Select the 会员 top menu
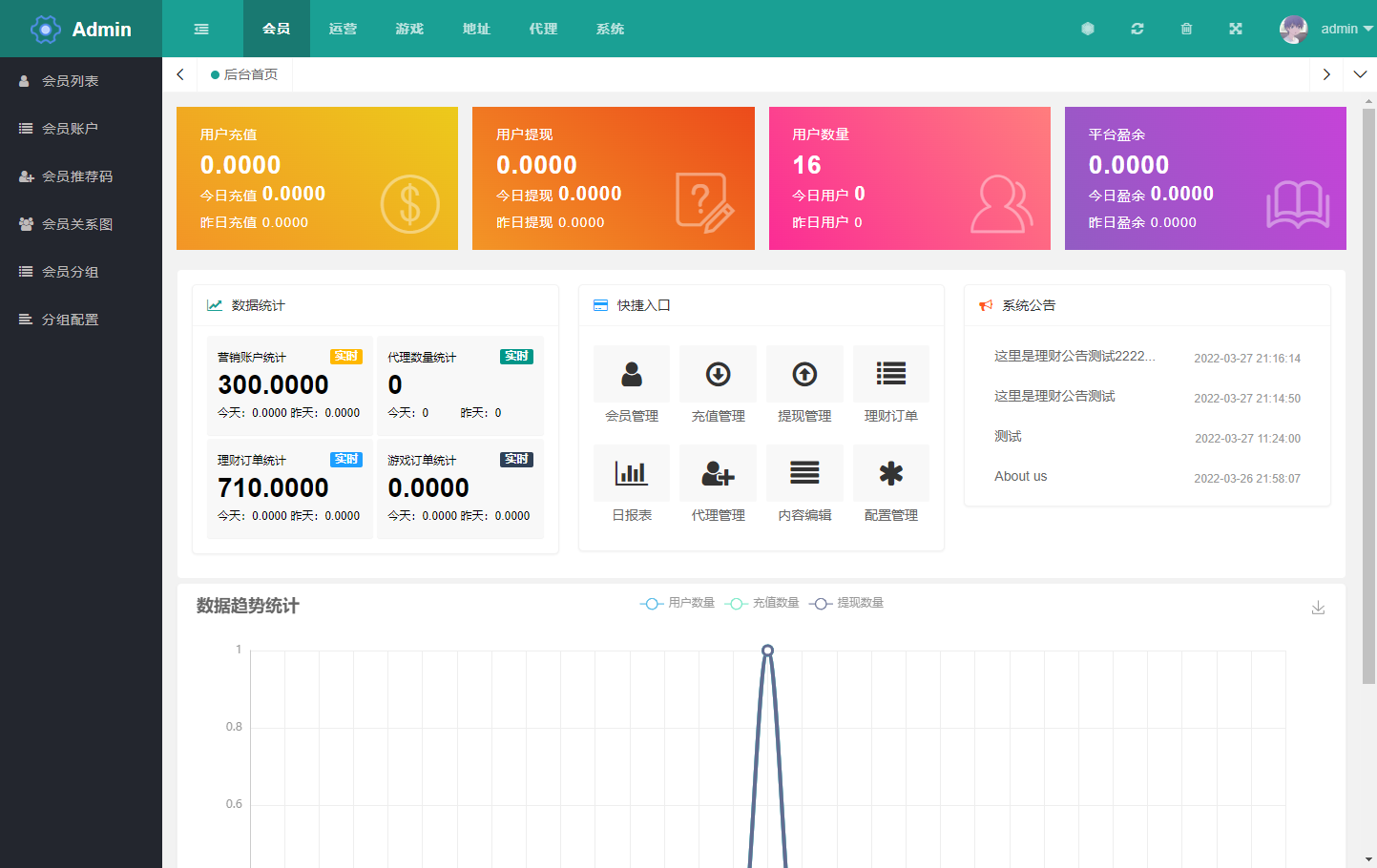Image resolution: width=1377 pixels, height=868 pixels. pos(277,29)
